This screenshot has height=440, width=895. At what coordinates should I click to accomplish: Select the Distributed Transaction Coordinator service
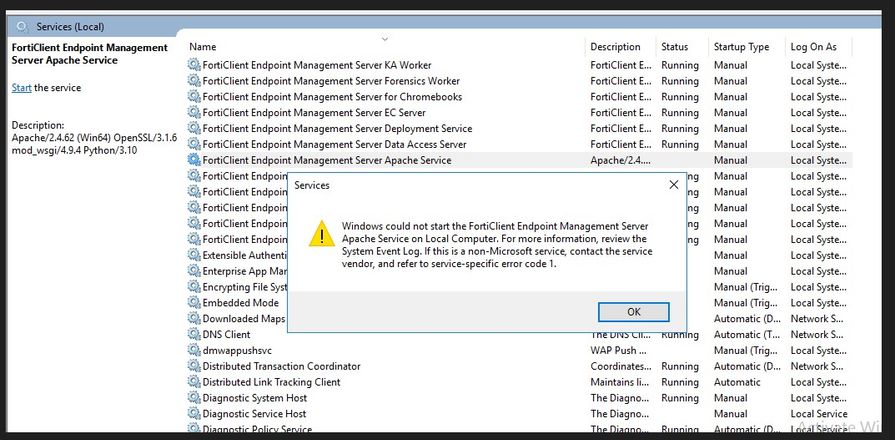pos(281,366)
